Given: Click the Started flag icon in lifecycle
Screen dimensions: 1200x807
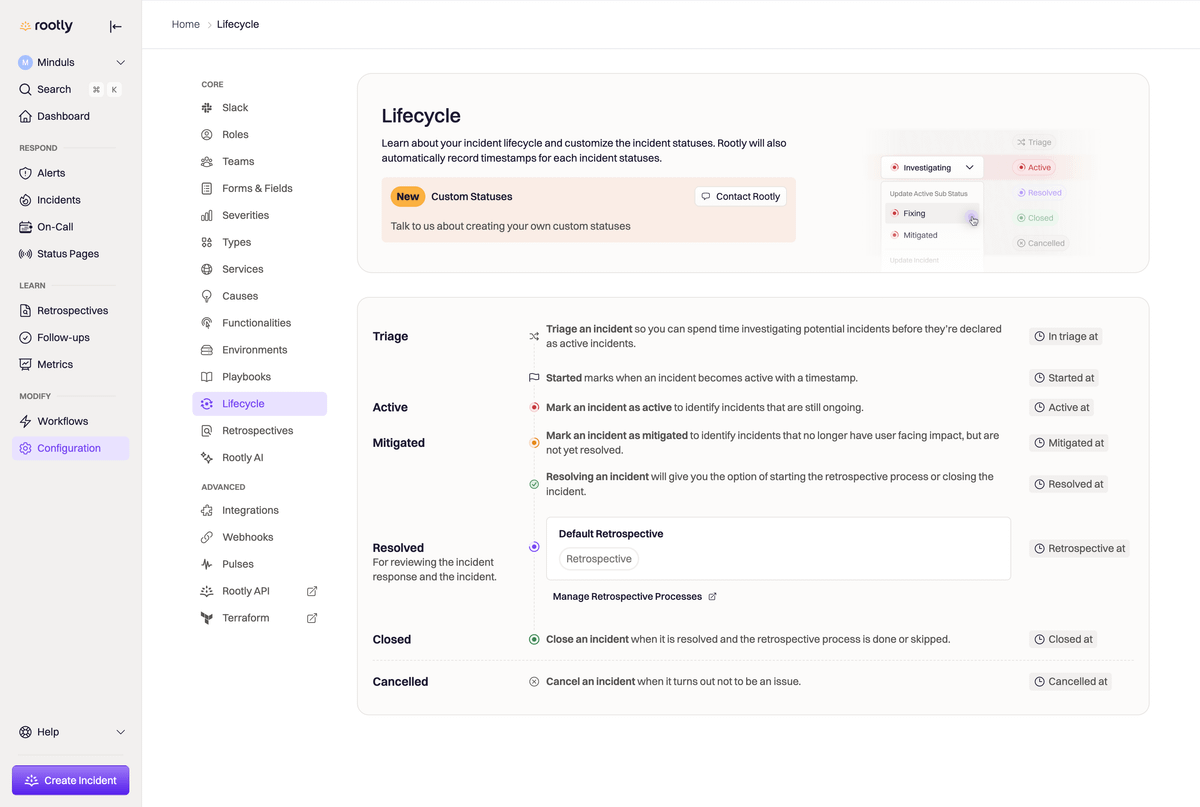Looking at the screenshot, I should [534, 378].
